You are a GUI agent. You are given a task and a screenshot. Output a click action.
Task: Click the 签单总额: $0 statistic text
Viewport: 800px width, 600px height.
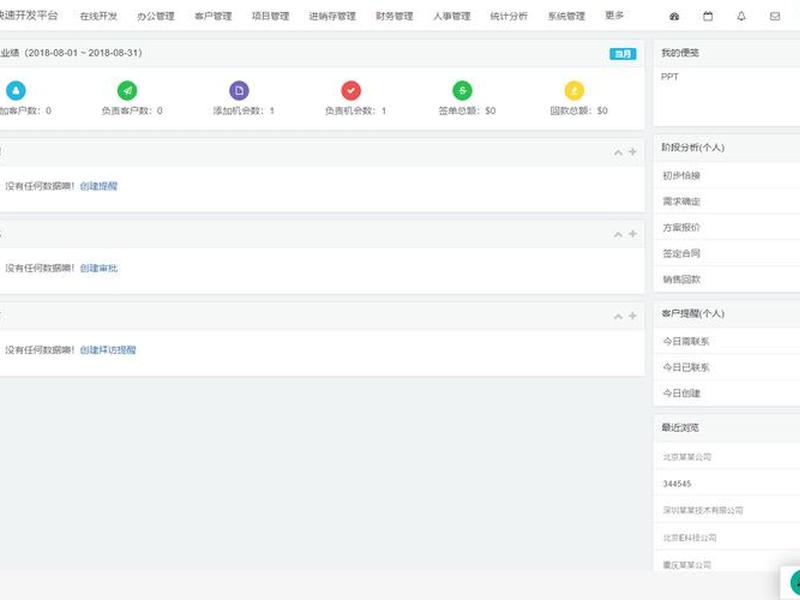pyautogui.click(x=467, y=111)
